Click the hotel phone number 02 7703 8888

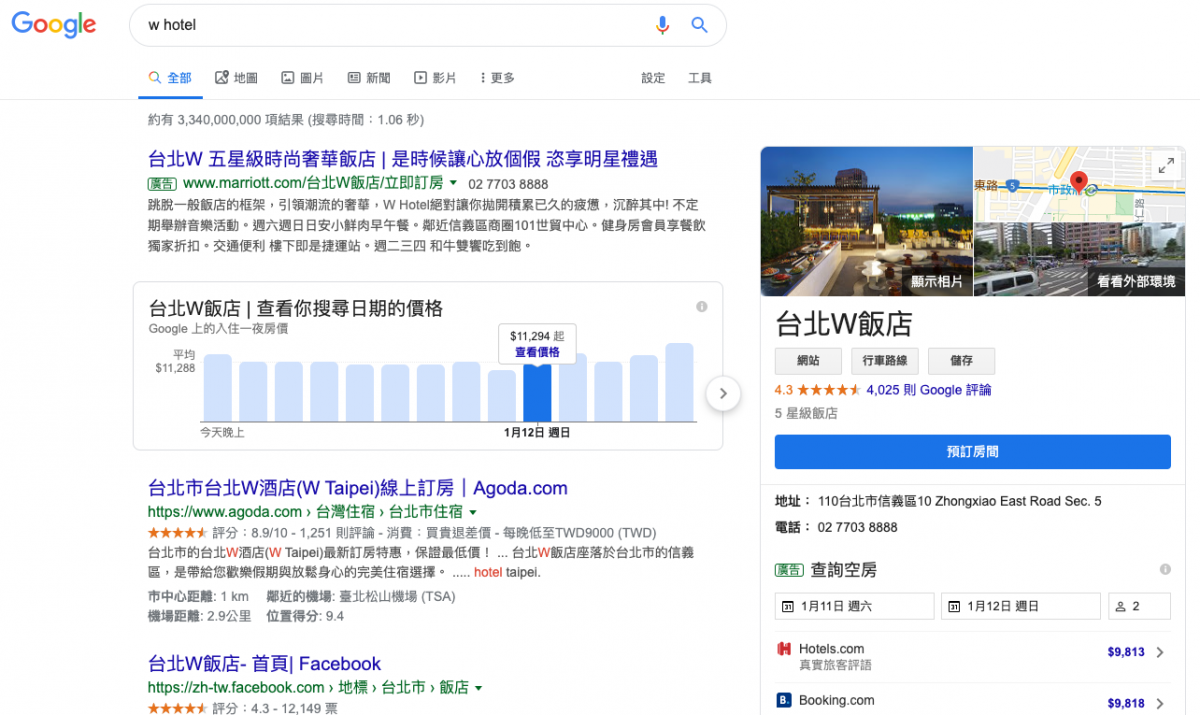857,527
